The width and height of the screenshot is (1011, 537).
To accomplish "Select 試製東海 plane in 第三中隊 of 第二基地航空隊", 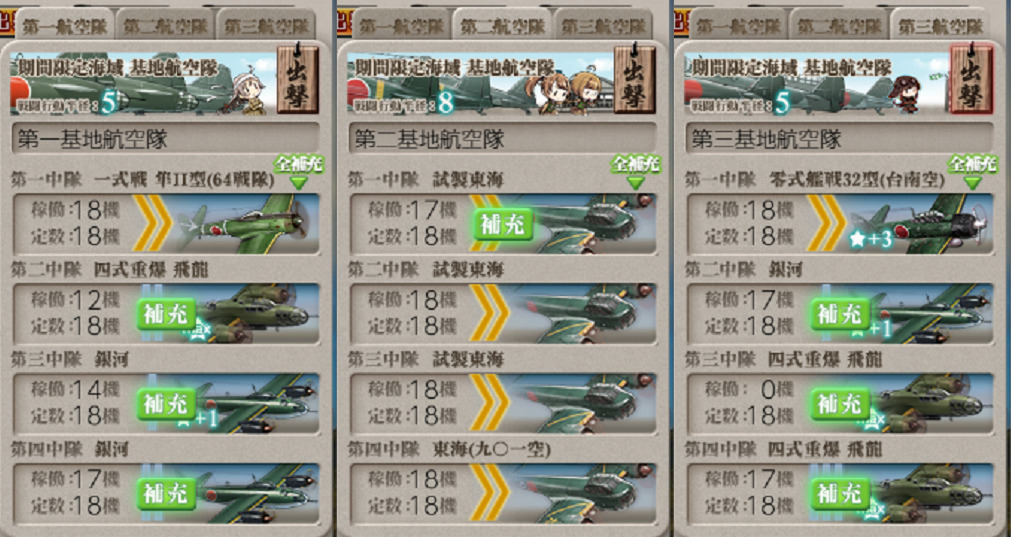I will pos(503,404).
